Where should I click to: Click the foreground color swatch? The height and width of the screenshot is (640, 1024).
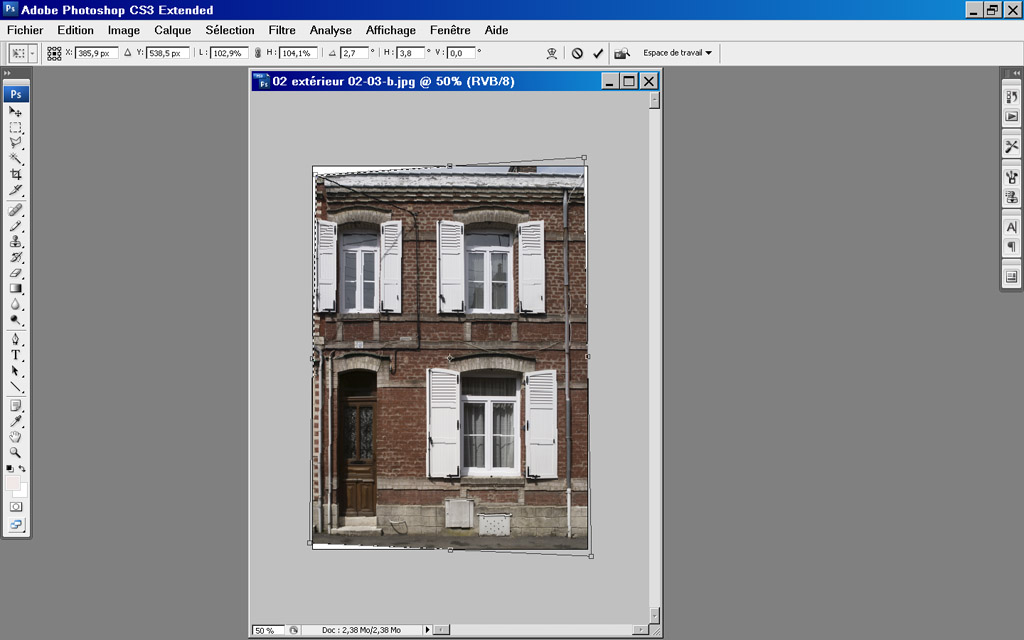tap(13, 483)
